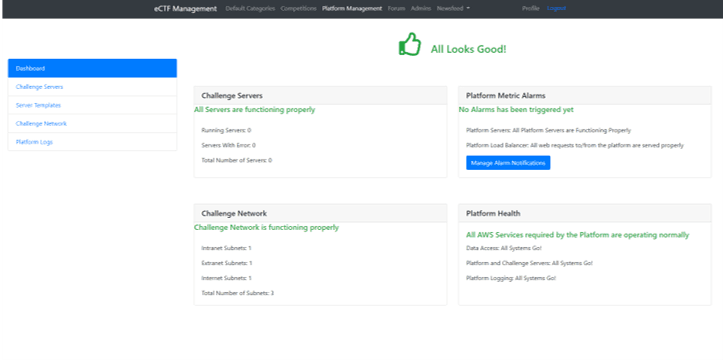This screenshot has height=360, width=723.
Task: Go to Competitions in the navbar
Action: click(298, 8)
